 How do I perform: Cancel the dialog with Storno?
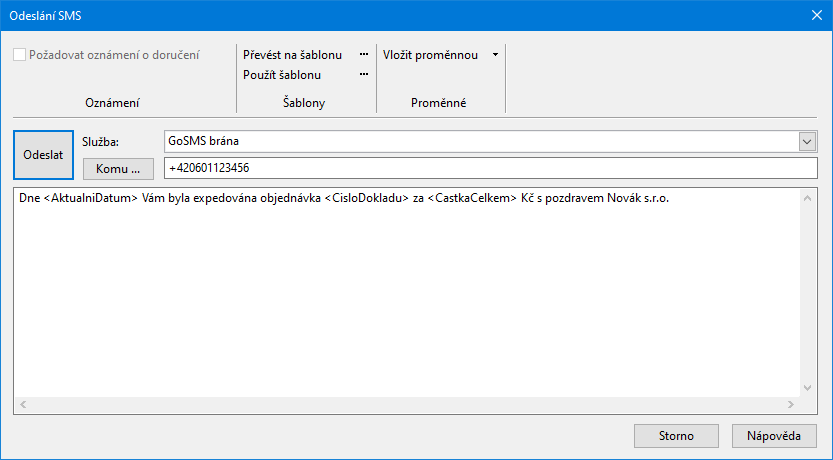(676, 436)
